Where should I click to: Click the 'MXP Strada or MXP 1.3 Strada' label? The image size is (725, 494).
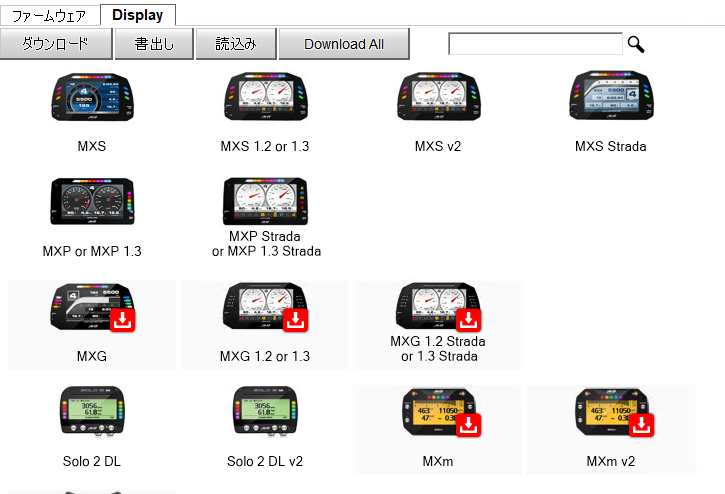(x=266, y=244)
